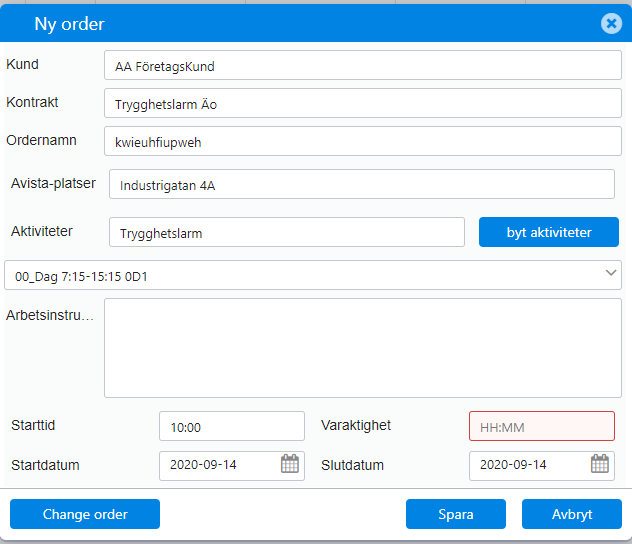
Task: Click the Starttid field showing 10:00
Action: 232,426
